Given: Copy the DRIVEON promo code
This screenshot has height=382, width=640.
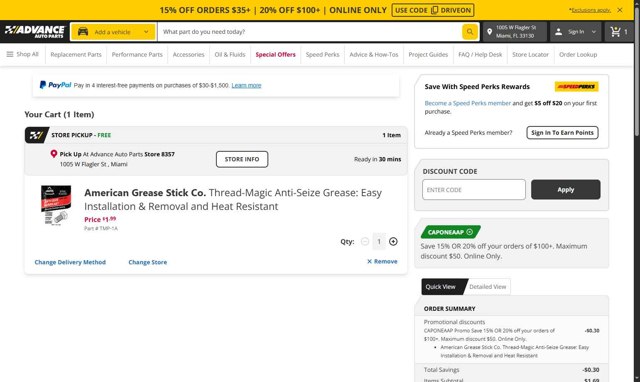Looking at the screenshot, I should pyautogui.click(x=433, y=10).
